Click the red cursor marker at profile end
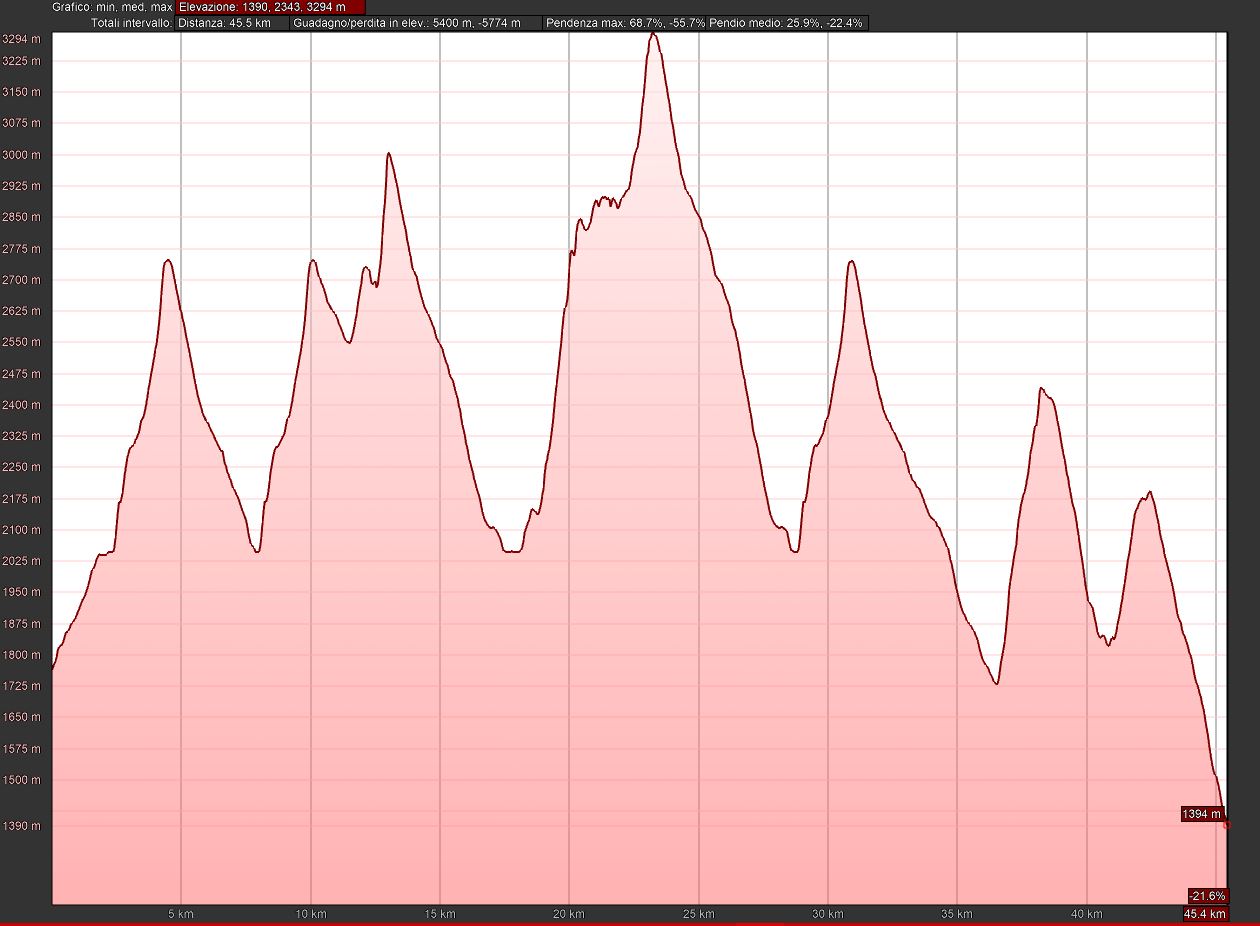1260x926 pixels. point(1227,825)
